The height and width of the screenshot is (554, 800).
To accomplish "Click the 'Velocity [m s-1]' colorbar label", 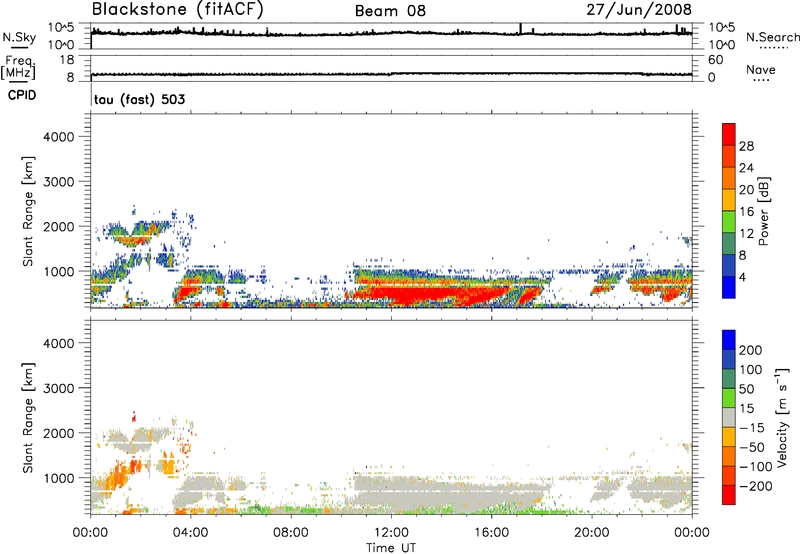I will (x=782, y=417).
